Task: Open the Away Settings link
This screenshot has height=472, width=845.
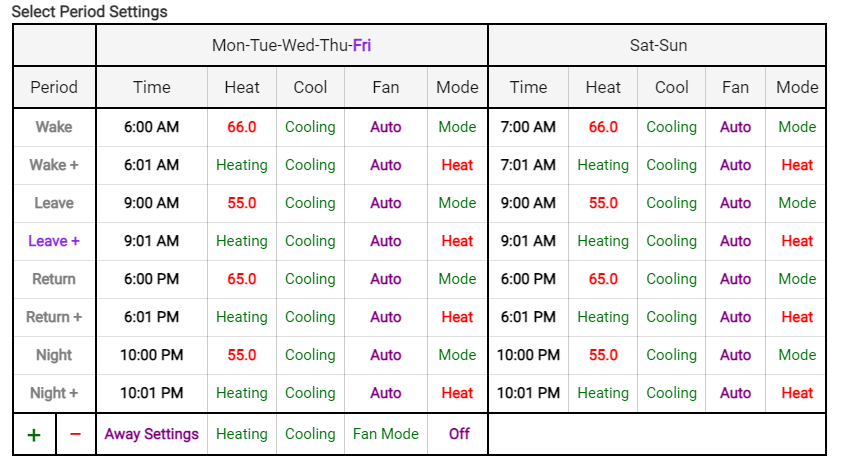Action: tap(152, 434)
